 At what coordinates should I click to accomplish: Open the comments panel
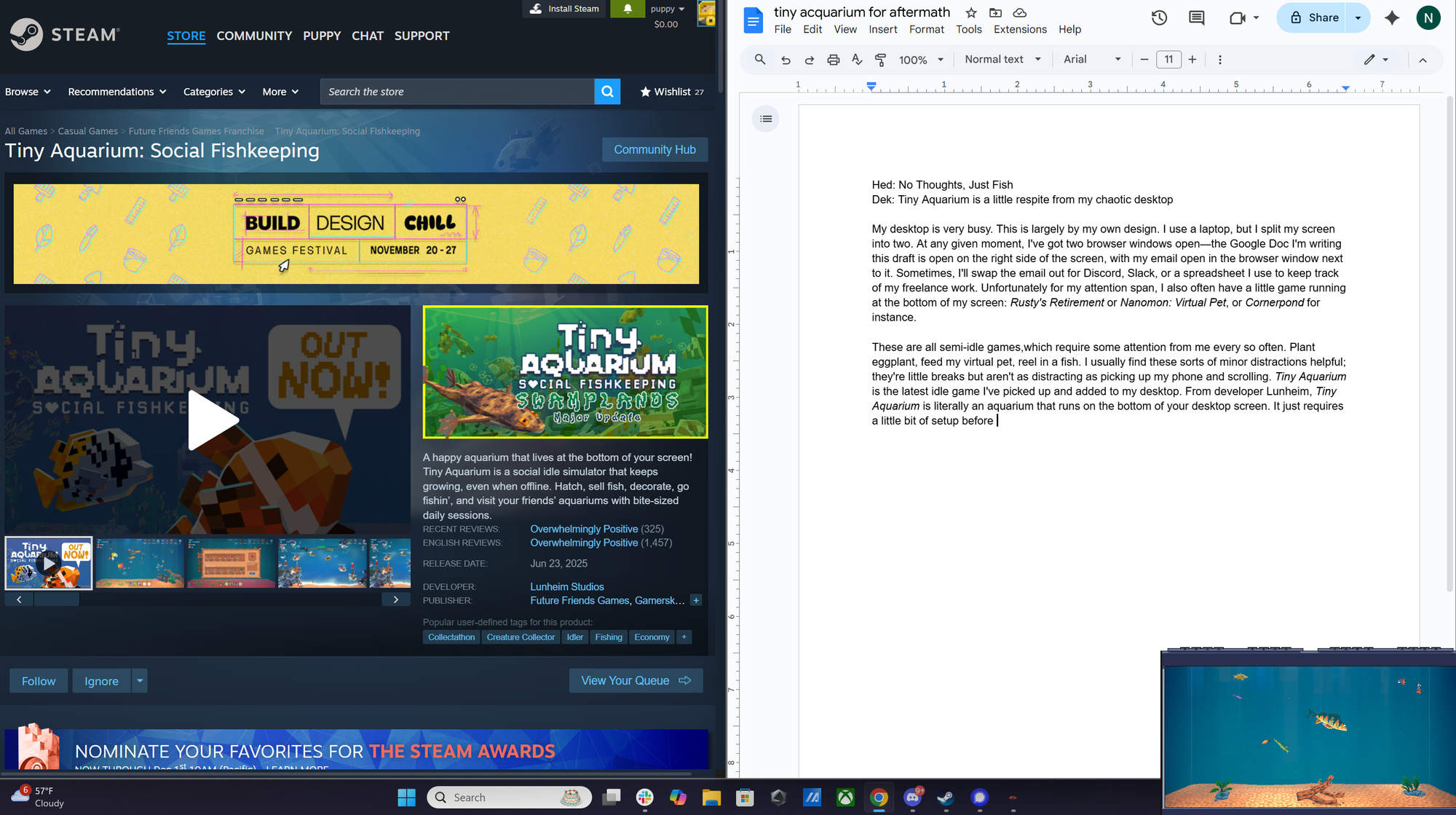[x=1195, y=17]
